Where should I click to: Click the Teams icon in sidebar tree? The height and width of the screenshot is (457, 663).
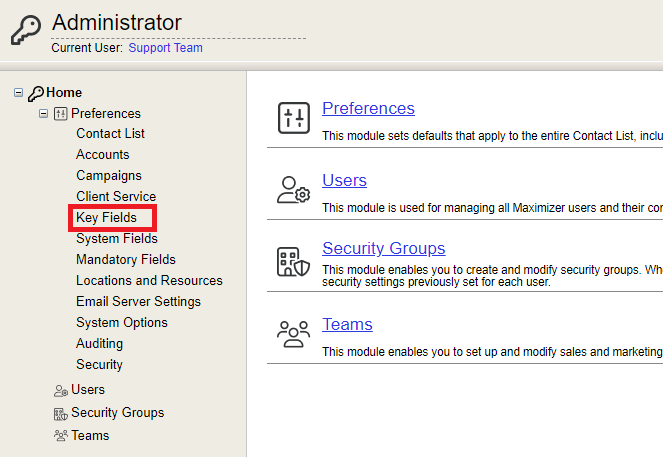pyautogui.click(x=60, y=435)
